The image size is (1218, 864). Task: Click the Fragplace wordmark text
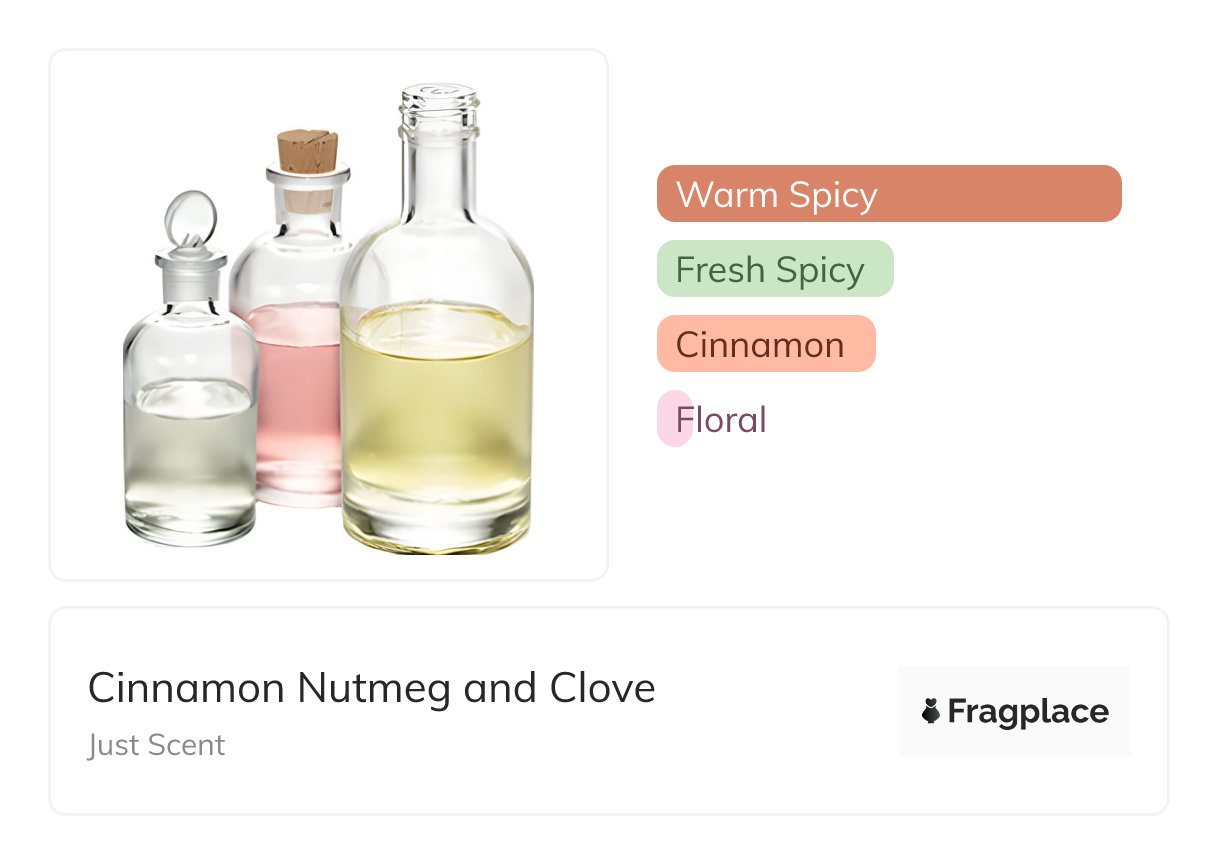1028,712
